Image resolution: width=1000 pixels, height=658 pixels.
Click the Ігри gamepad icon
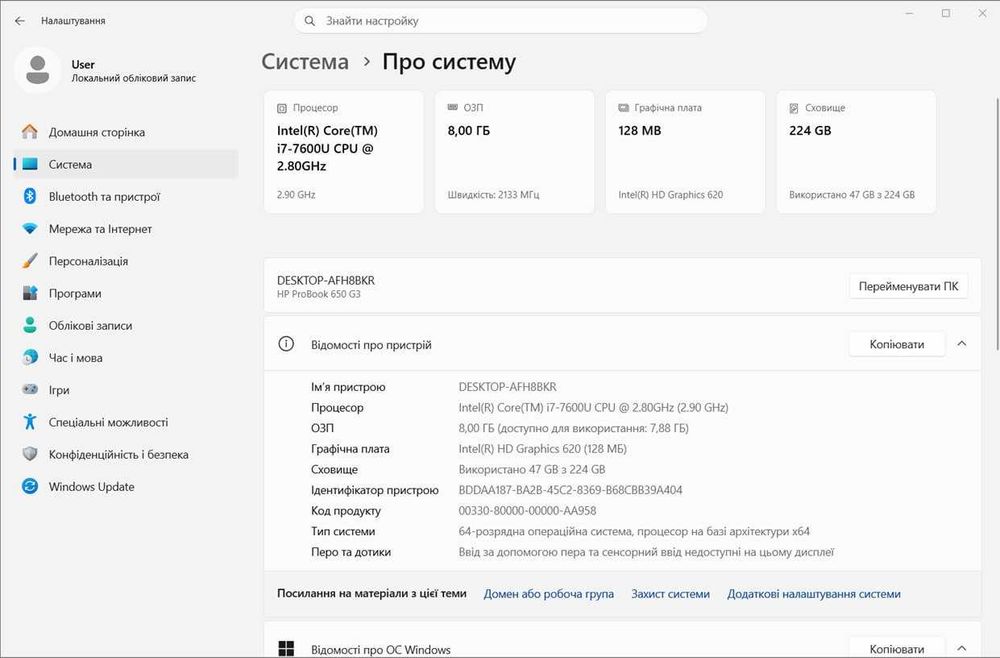pyautogui.click(x=29, y=390)
